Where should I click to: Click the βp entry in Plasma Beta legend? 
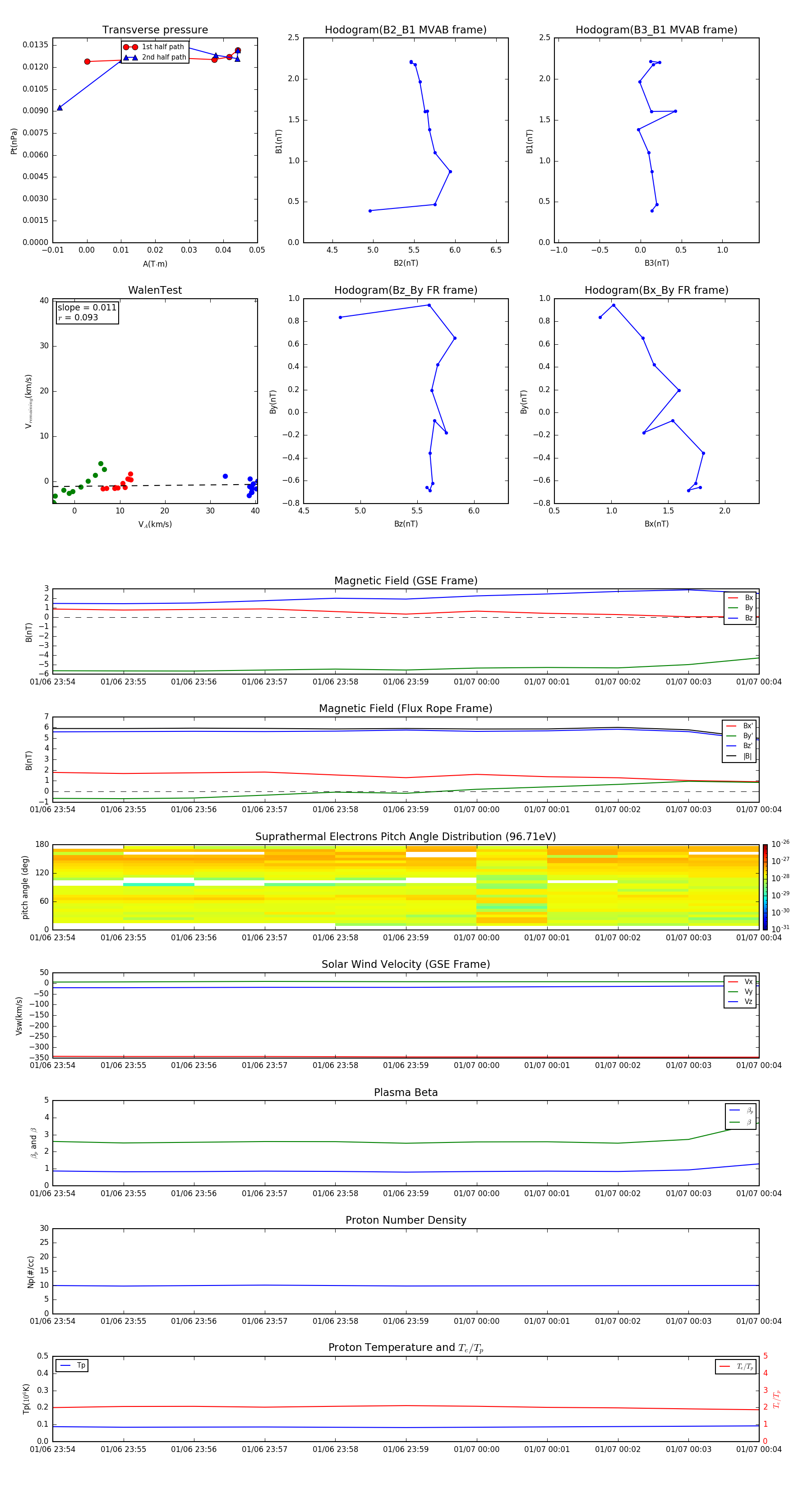[x=741, y=1110]
